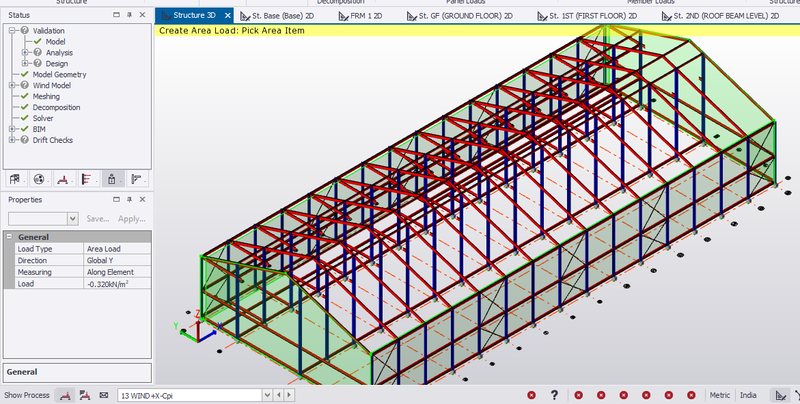The height and width of the screenshot is (404, 800).
Task: Select the Model Geometry tree item
Action: 59,74
